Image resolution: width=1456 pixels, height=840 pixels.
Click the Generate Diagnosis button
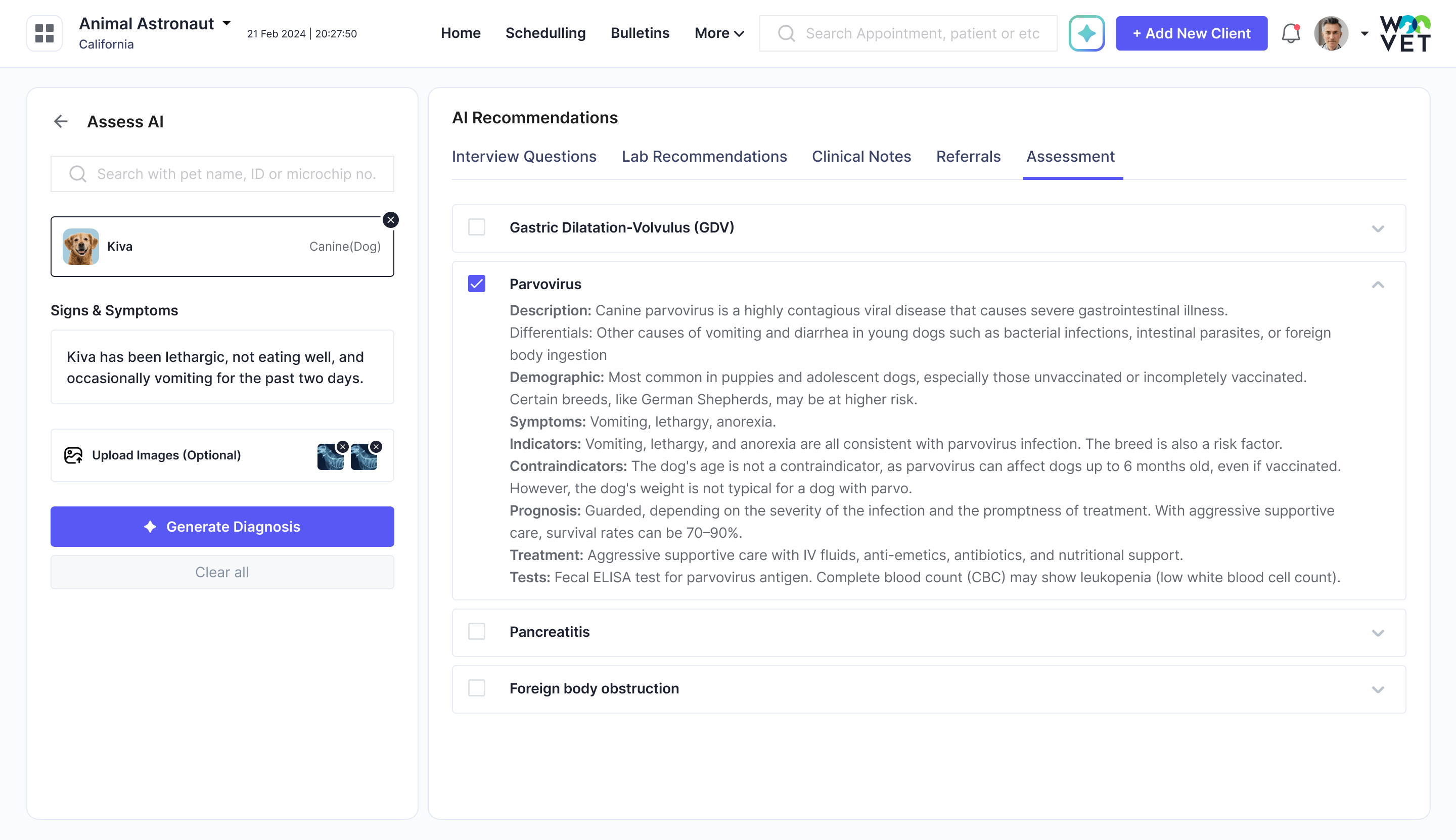221,526
